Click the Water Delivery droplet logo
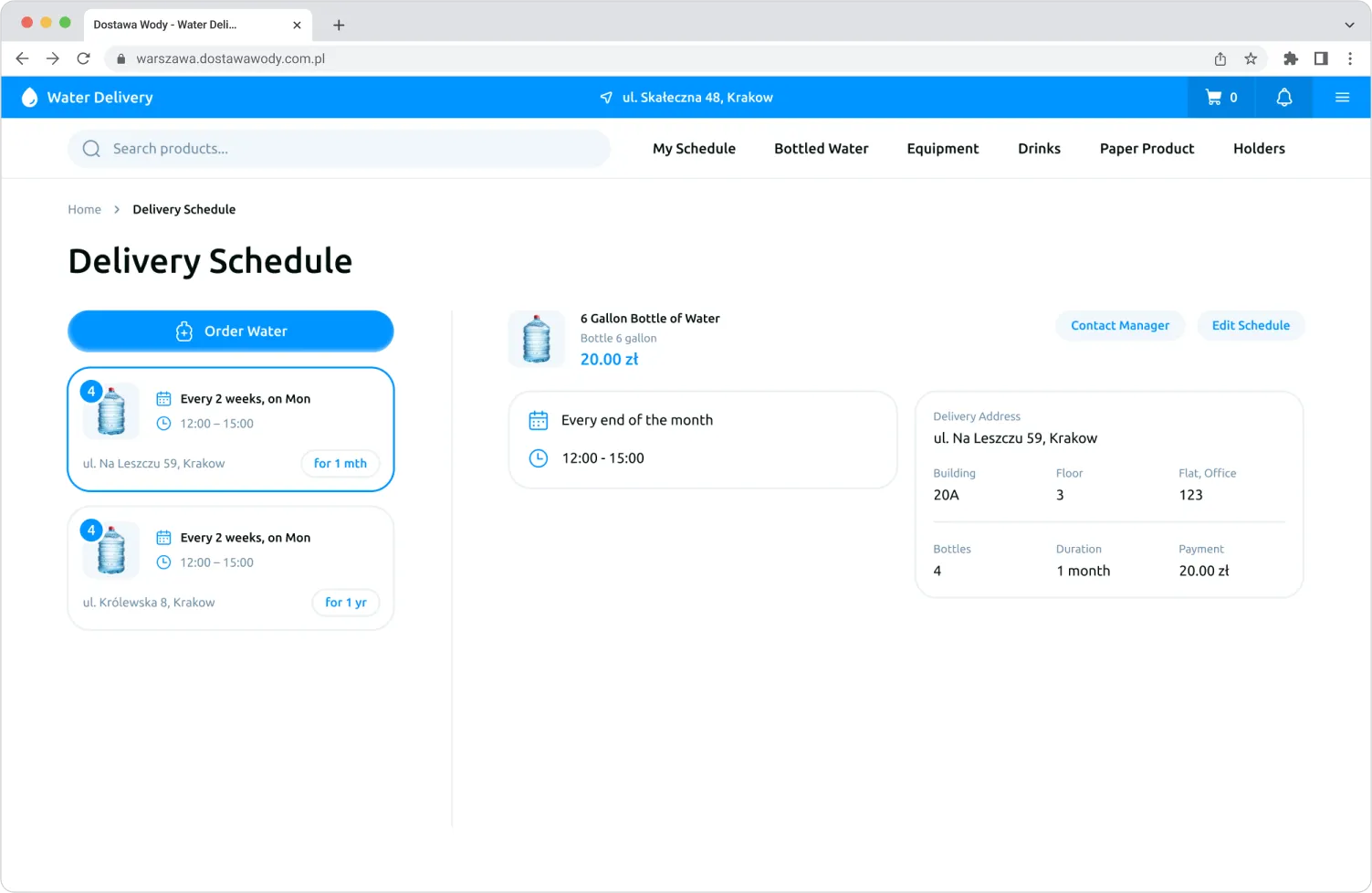Image resolution: width=1372 pixels, height=893 pixels. 29,98
